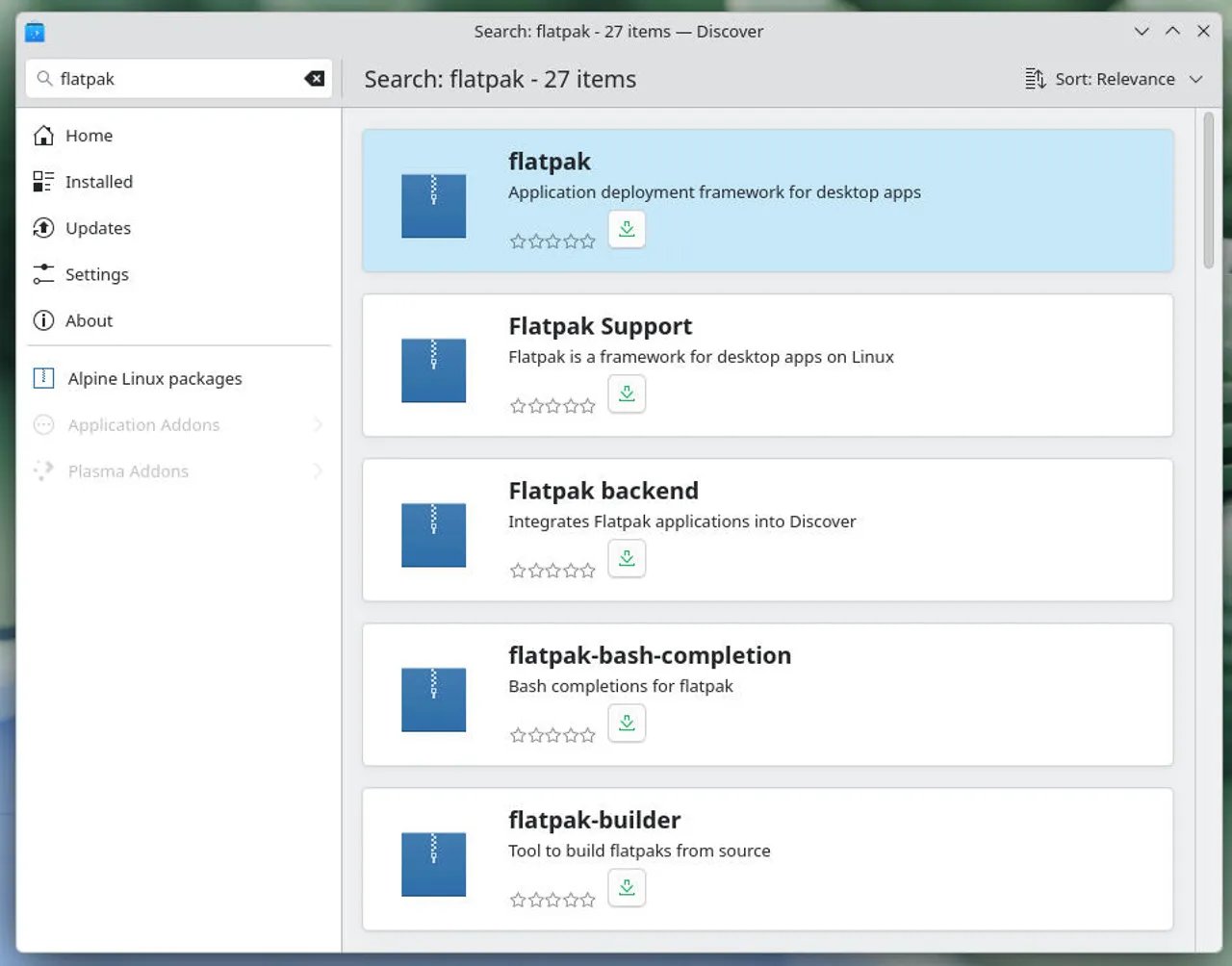Click 'Integrates Flatpak applications into Discover' text
This screenshot has width=1232, height=966.
[681, 521]
